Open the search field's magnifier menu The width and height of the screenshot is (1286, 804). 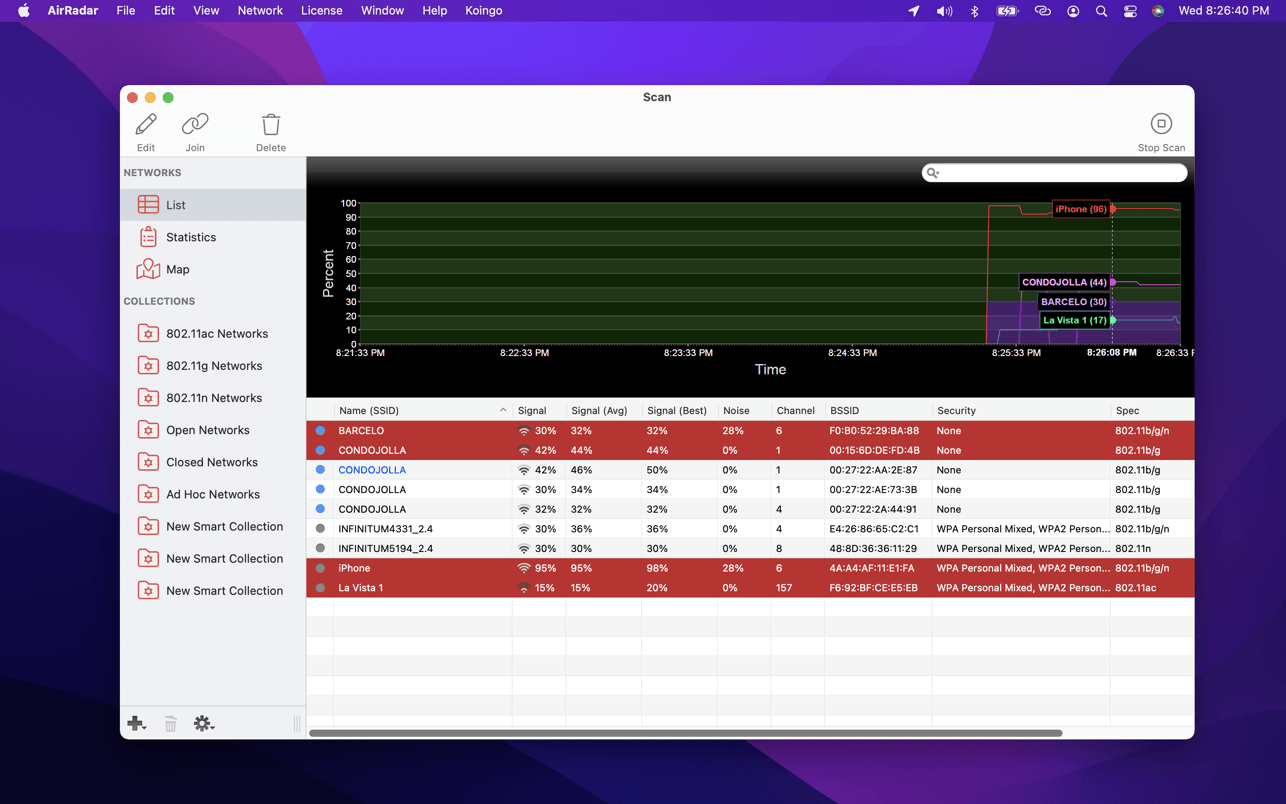pyautogui.click(x=932, y=172)
